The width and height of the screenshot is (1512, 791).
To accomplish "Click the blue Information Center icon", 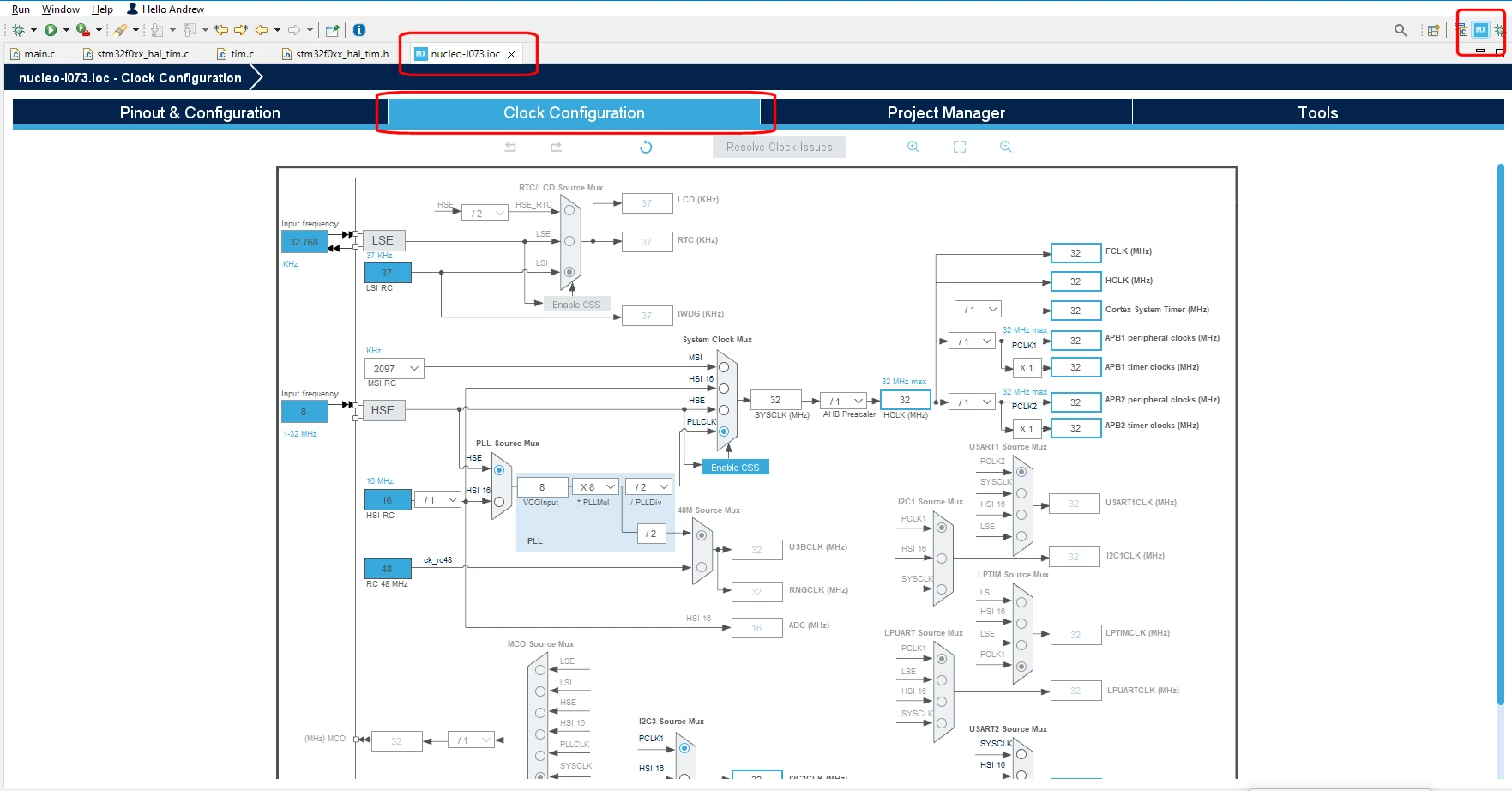I will pyautogui.click(x=359, y=30).
